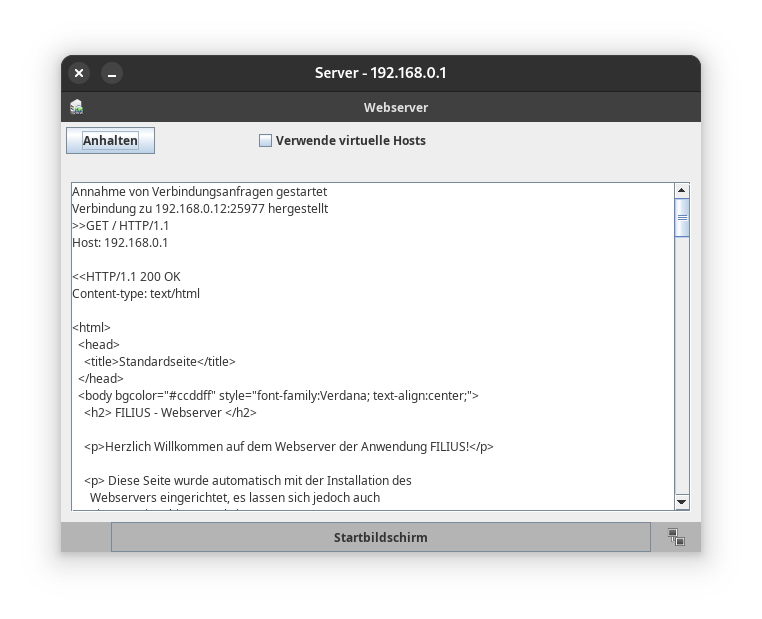
Task: Click the network windows icon at bottom right
Action: (676, 537)
